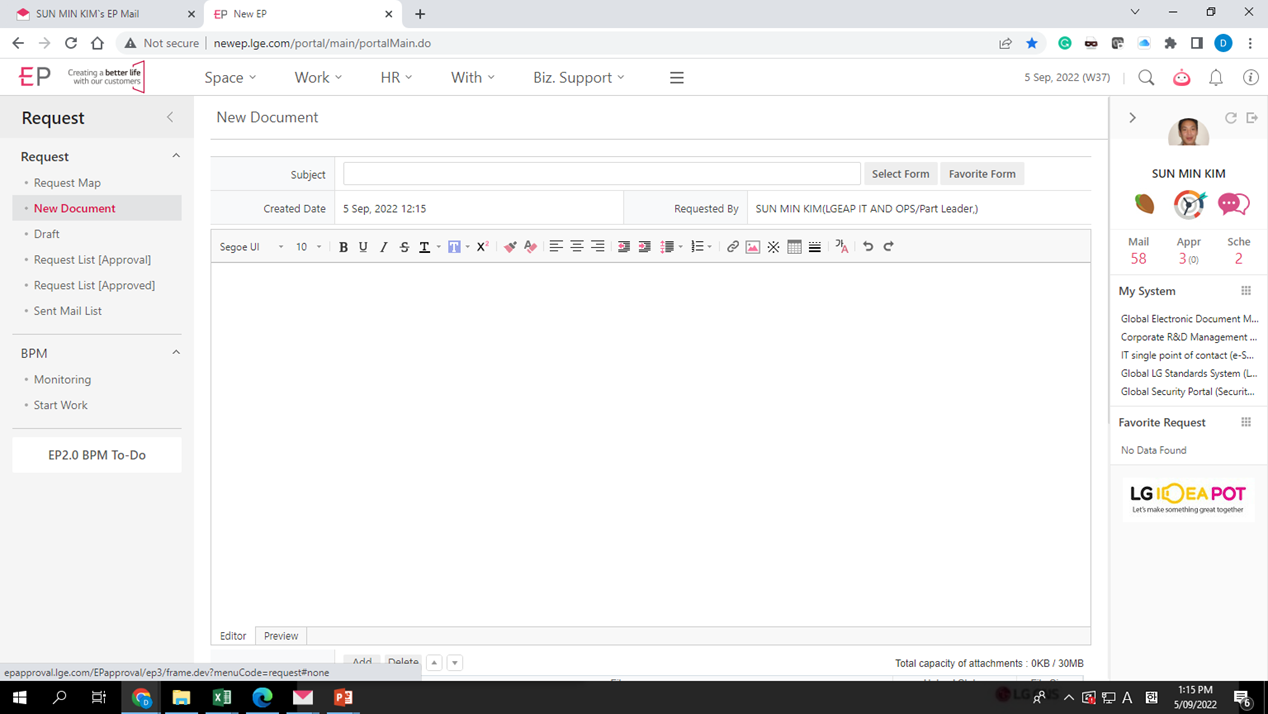Click the Favorite Form button
The height and width of the screenshot is (714, 1268).
pos(982,174)
